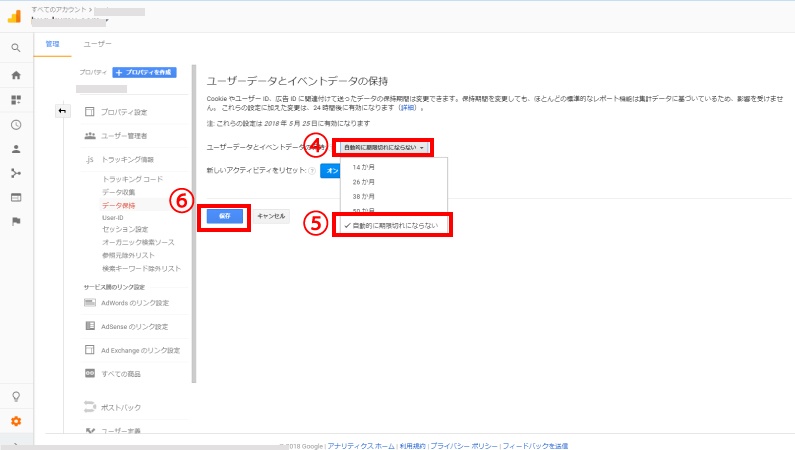The height and width of the screenshot is (450, 795).
Task: Switch to the ユーザー tab
Action: [97, 45]
